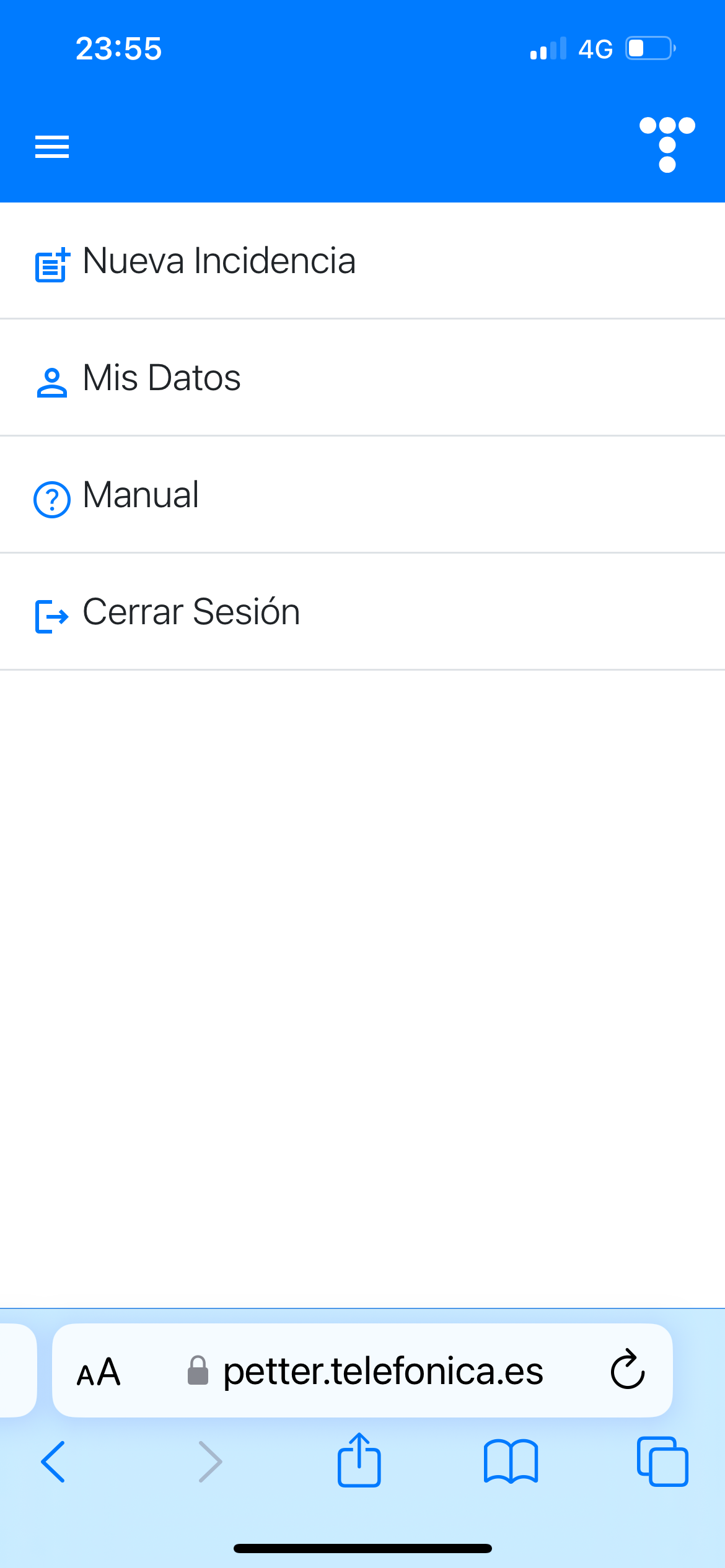Tap the home indicator bar
Viewport: 725px width, 1568px height.
pos(362,1548)
